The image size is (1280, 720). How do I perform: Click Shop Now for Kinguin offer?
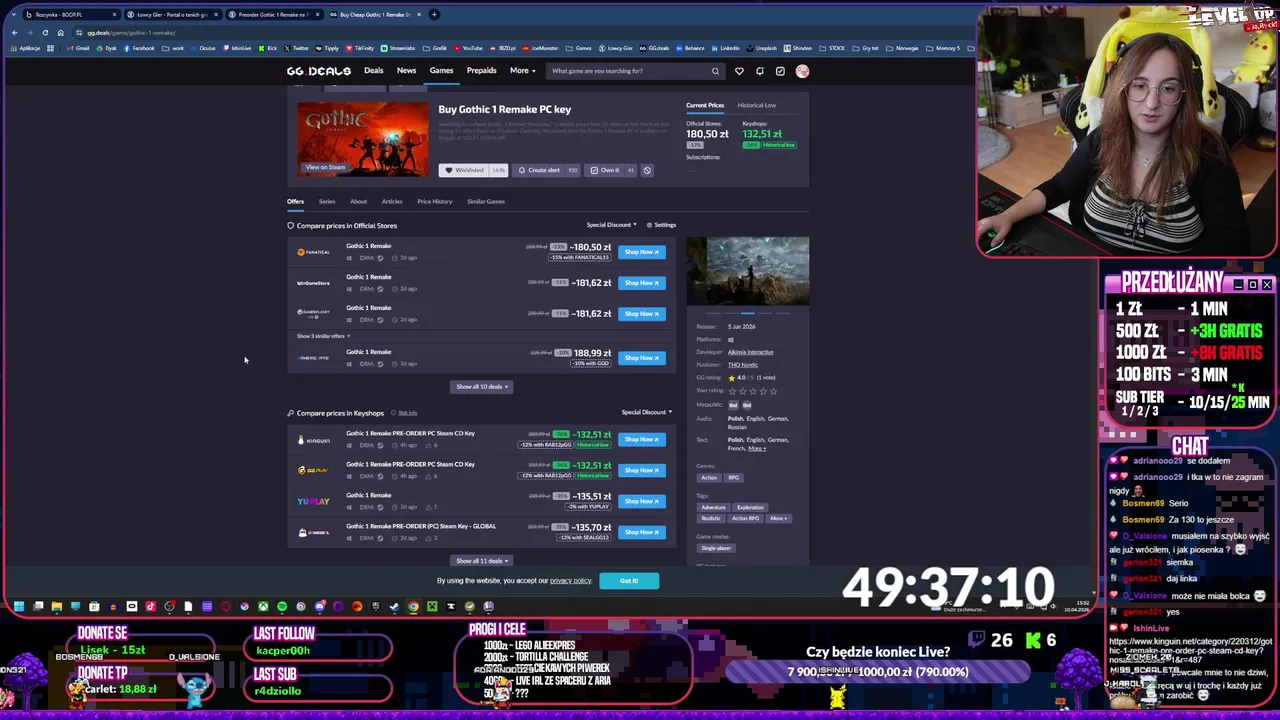(x=642, y=439)
